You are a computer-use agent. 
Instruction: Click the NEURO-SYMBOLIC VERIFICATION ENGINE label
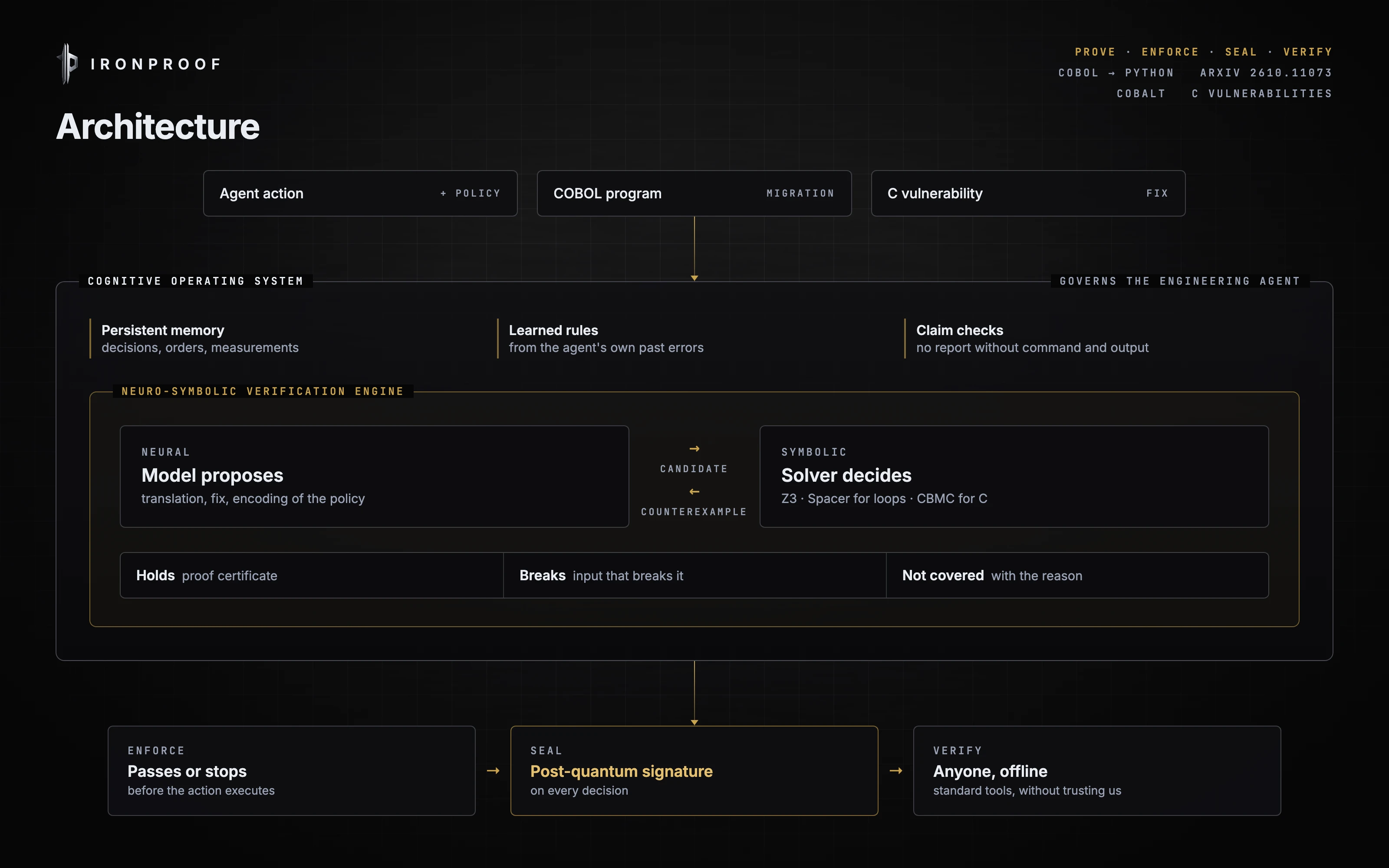click(x=263, y=391)
